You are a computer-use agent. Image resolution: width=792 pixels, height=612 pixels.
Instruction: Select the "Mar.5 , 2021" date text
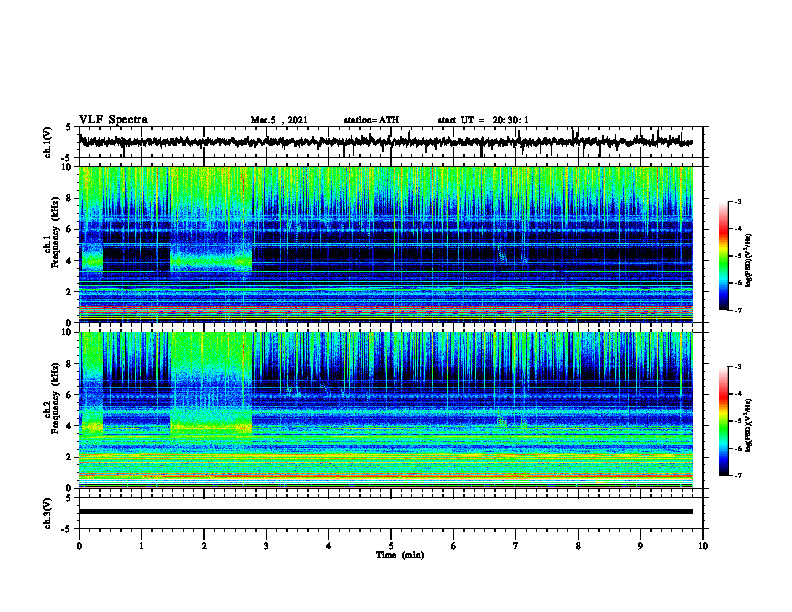[279, 120]
